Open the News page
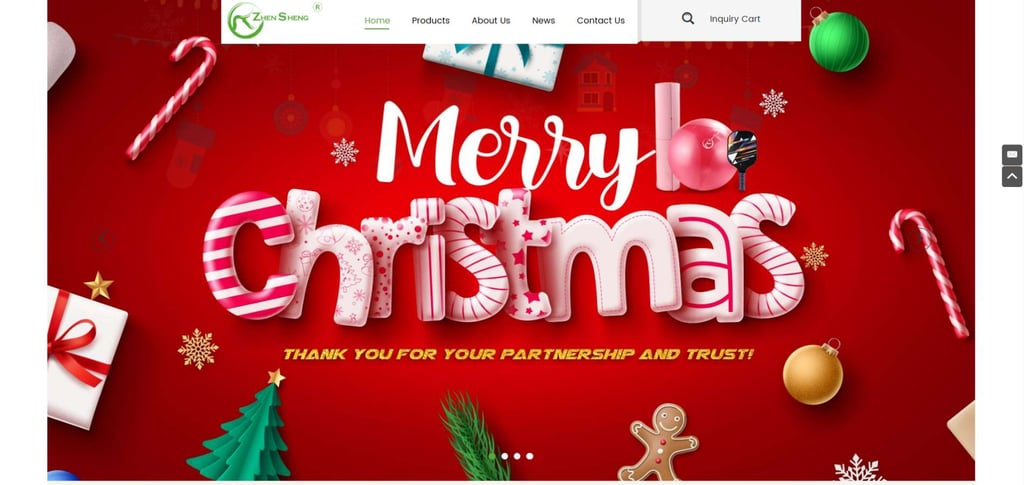Viewport: 1024px width, 485px height. pyautogui.click(x=543, y=20)
